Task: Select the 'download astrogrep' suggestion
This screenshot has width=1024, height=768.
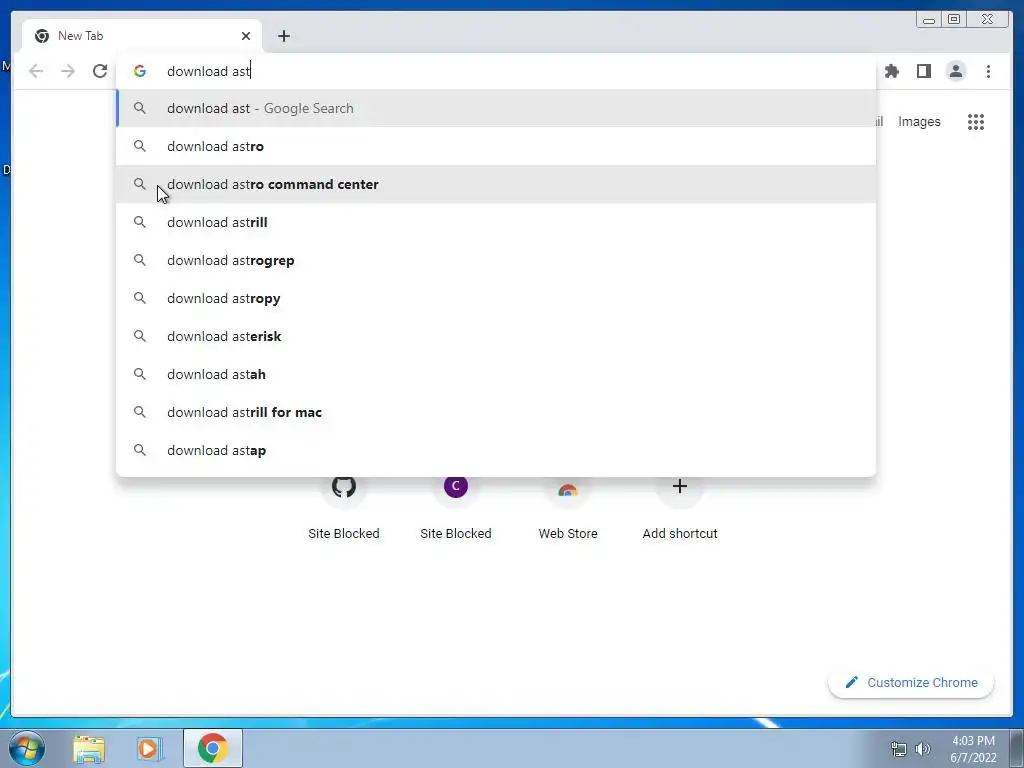Action: 496,260
